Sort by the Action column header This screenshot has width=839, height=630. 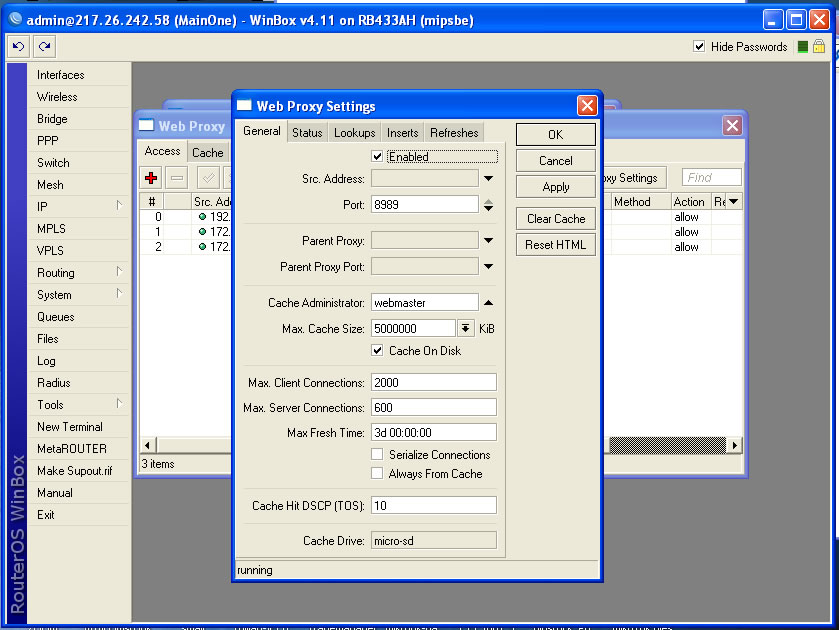[x=691, y=202]
